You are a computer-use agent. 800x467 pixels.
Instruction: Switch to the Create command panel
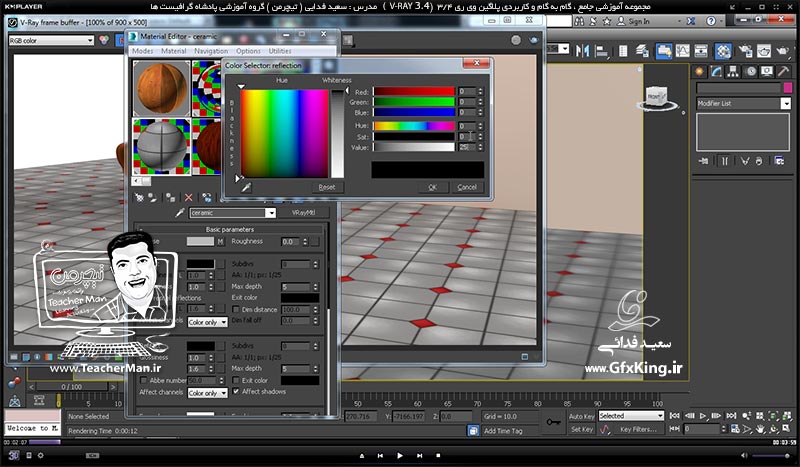[x=699, y=71]
